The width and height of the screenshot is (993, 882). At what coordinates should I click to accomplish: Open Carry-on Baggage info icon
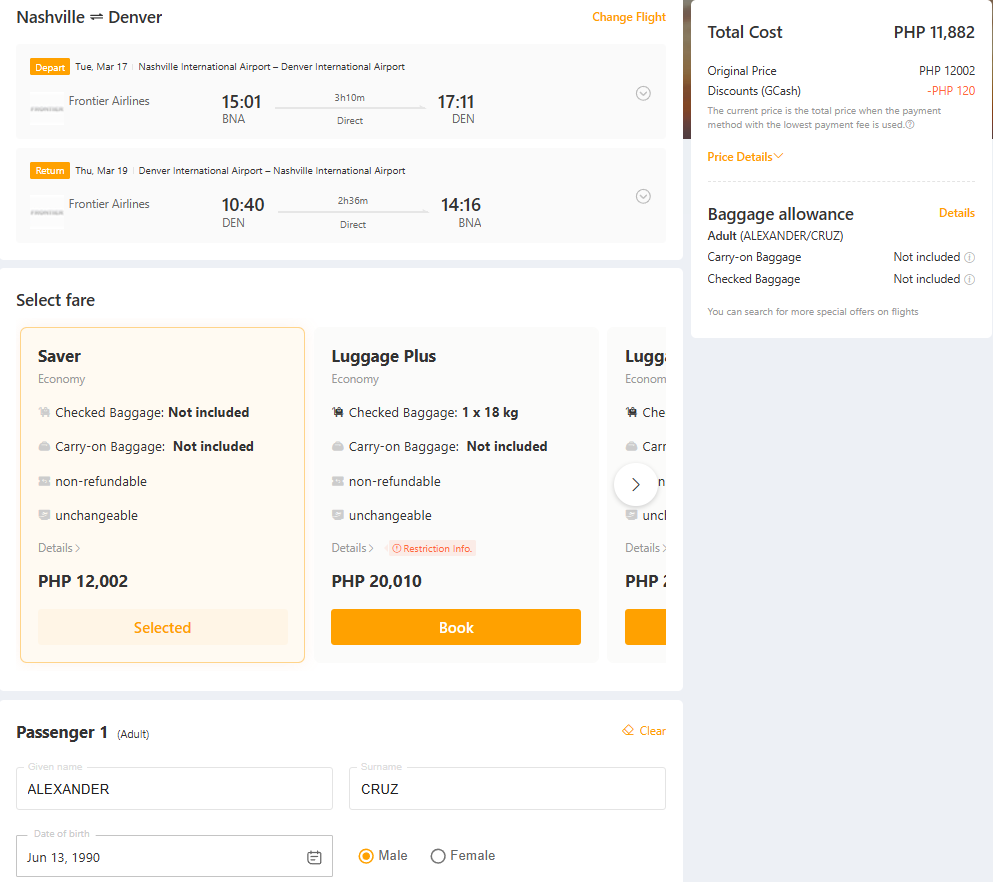point(969,257)
